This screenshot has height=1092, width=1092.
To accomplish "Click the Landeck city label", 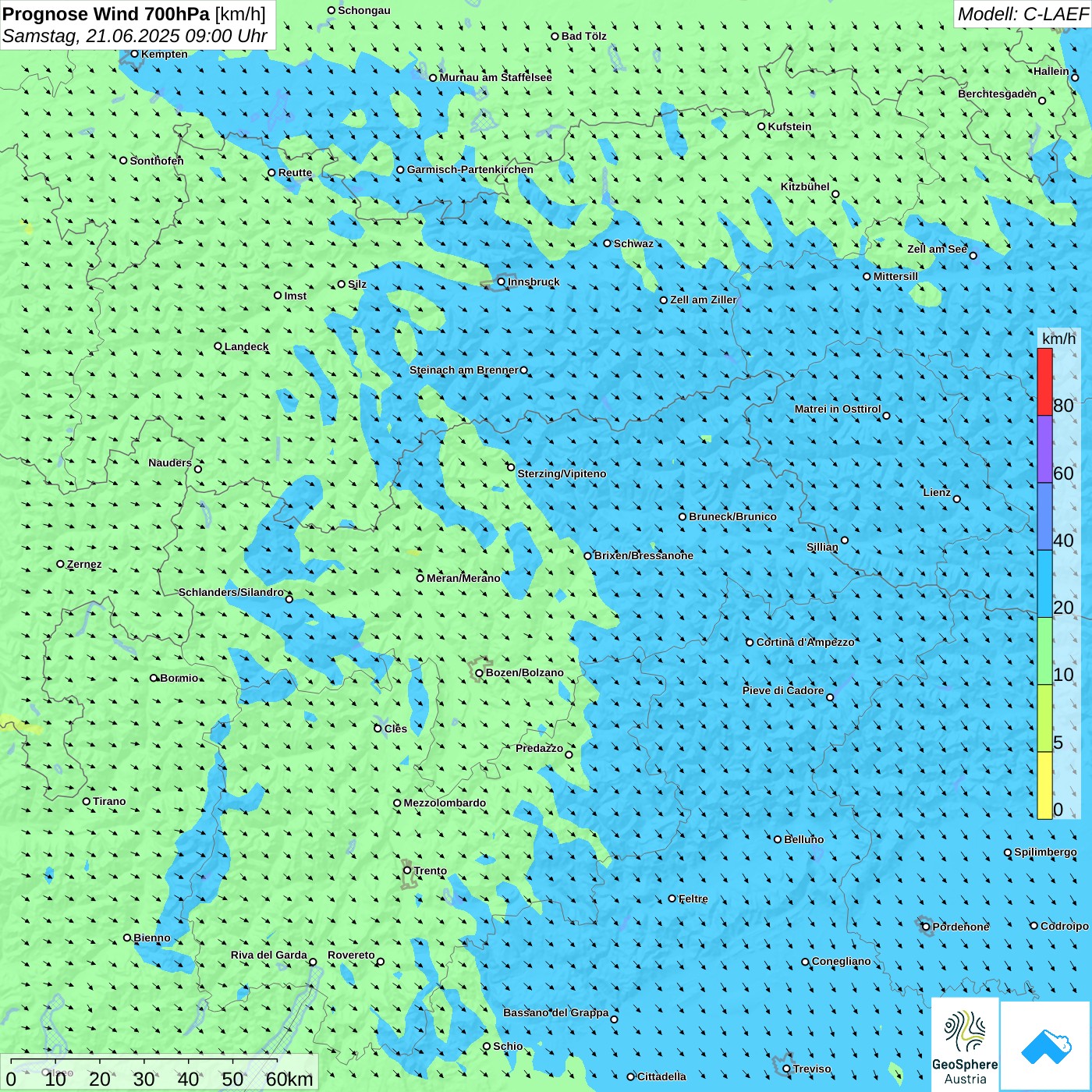I will point(246,346).
